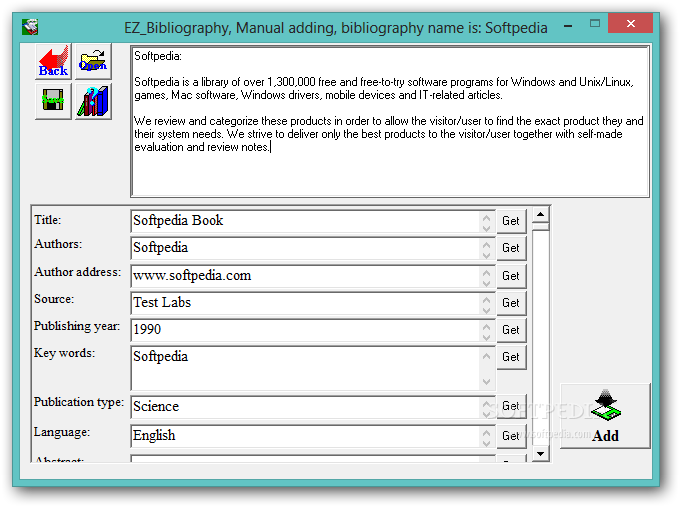The height and width of the screenshot is (507, 680).
Task: Click the Language field's up spinner arrow
Action: pyautogui.click(x=487, y=432)
